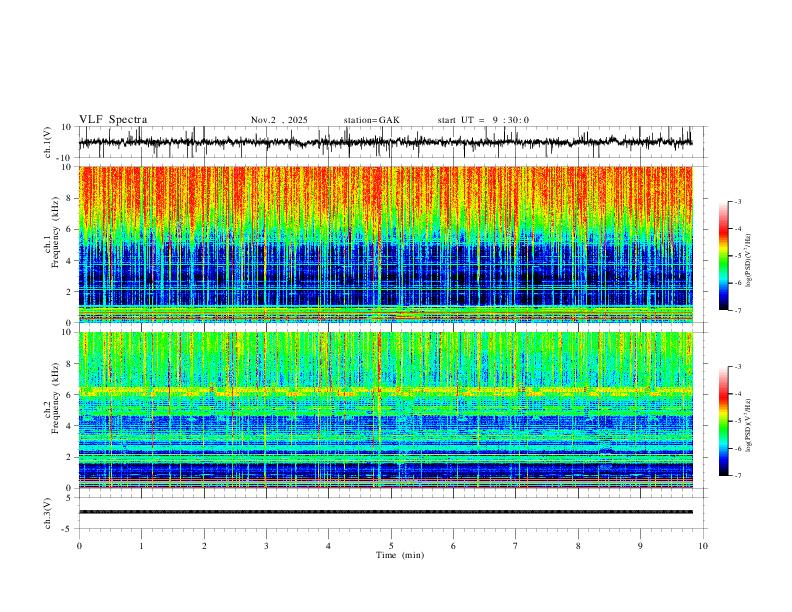Click the "7" tick on the time axis
Image resolution: width=792 pixels, height=612 pixels.
click(x=516, y=546)
